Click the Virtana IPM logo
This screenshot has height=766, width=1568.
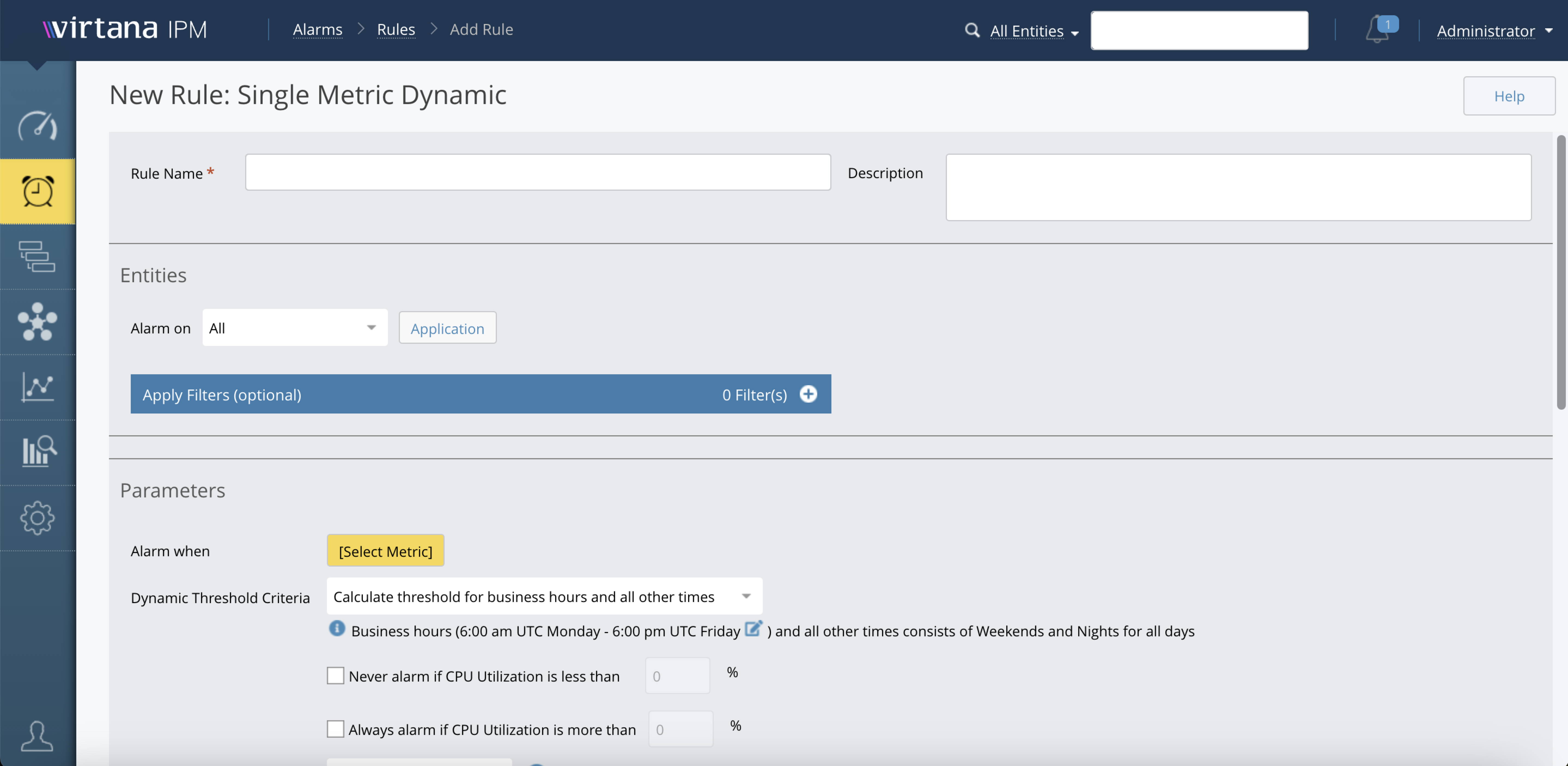point(125,29)
